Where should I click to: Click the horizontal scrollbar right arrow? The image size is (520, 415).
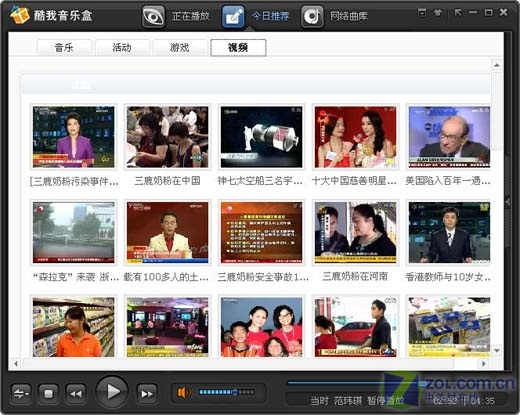click(483, 363)
